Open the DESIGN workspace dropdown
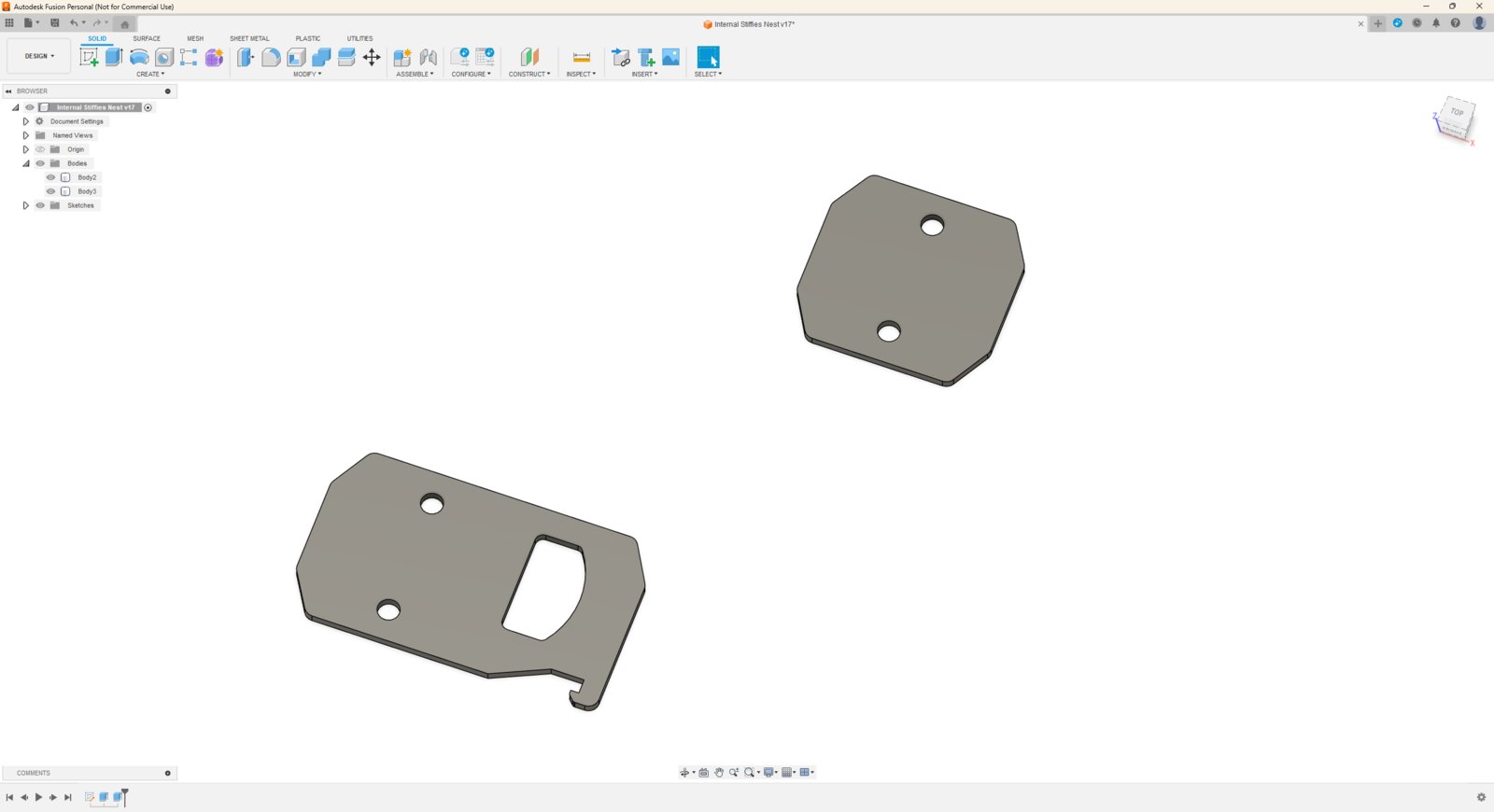Screen dimensions: 1494x812 click(x=39, y=56)
